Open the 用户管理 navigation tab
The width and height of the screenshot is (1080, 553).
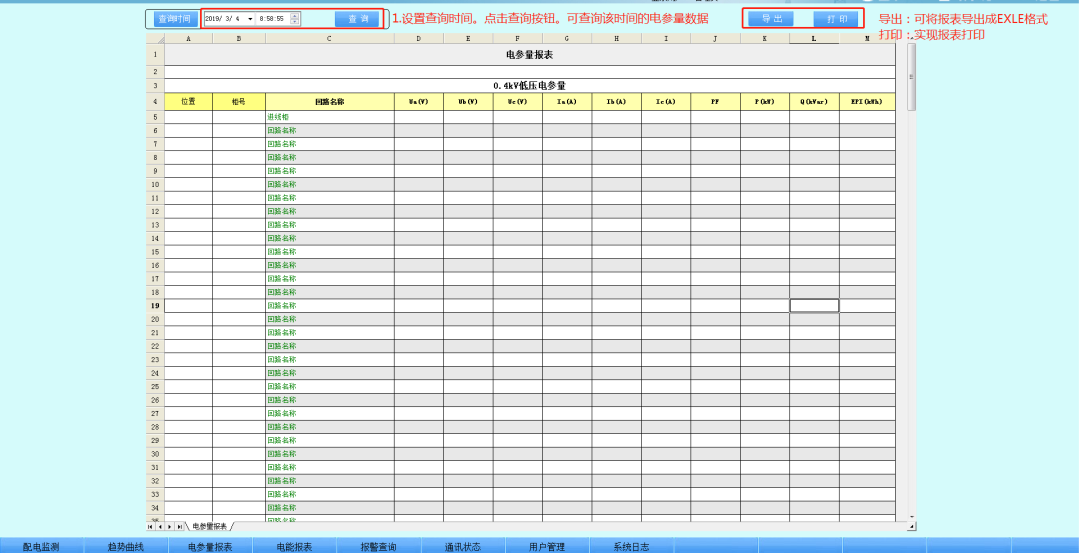coord(548,546)
